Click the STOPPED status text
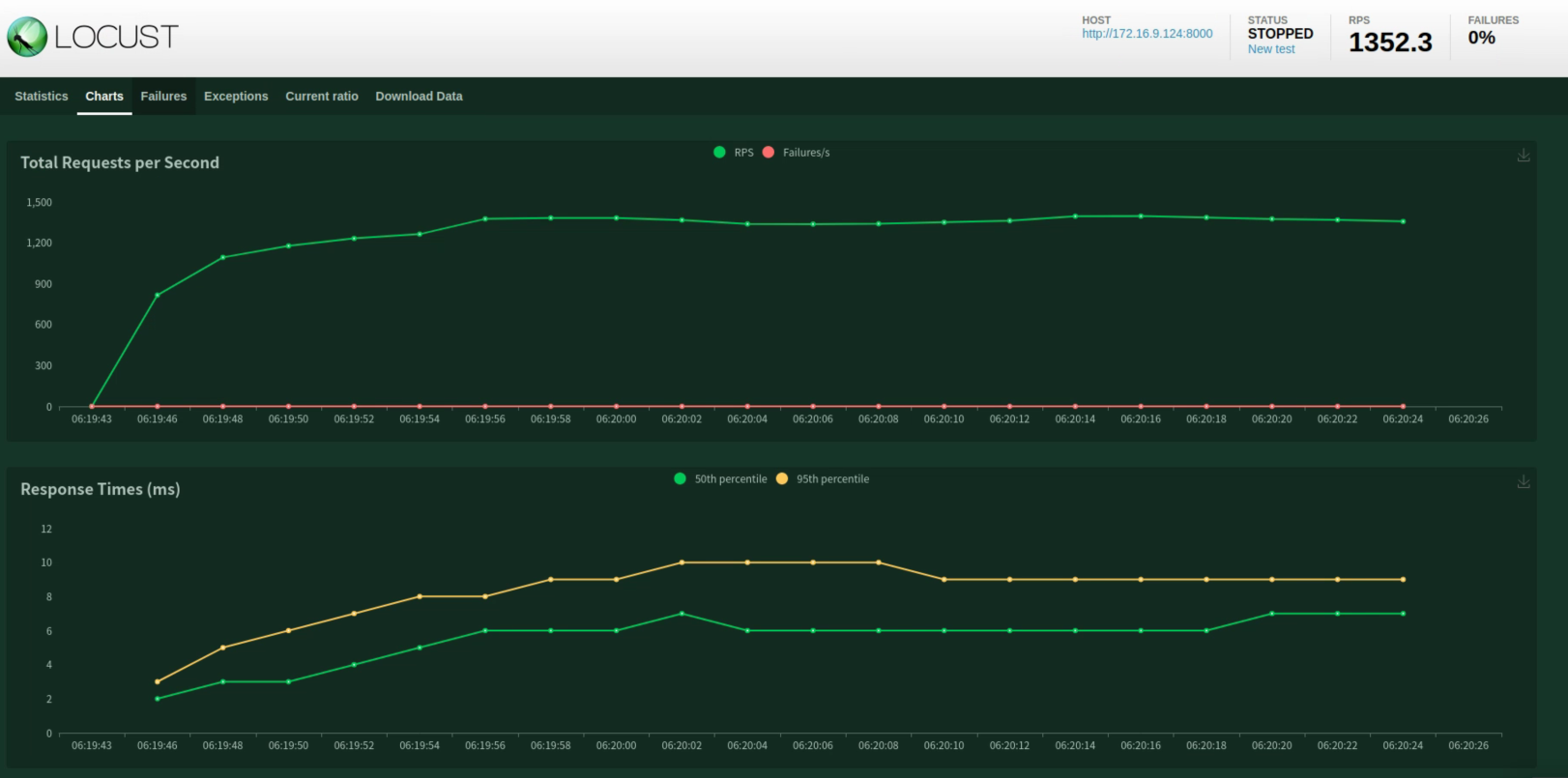 pyautogui.click(x=1280, y=34)
